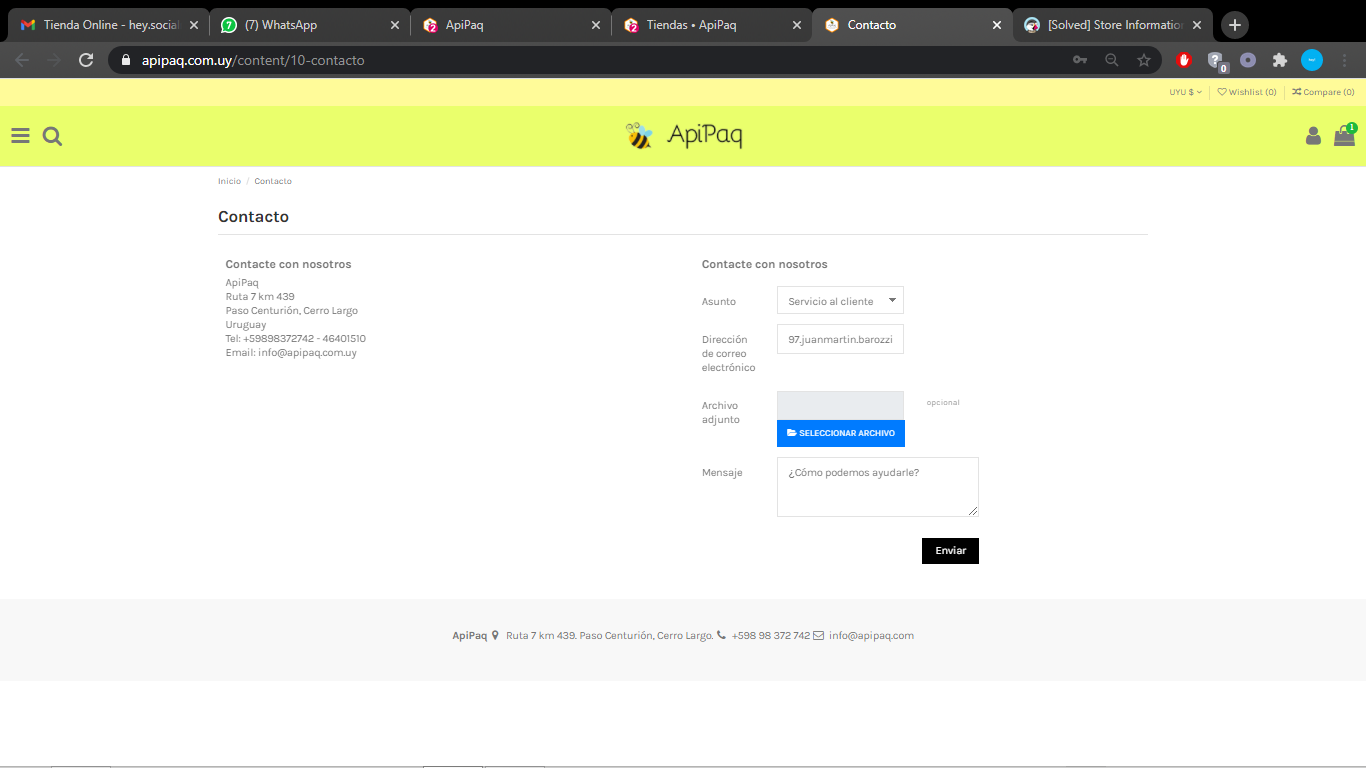Switch to the Tienda Online - hey.social tab
This screenshot has width=1366, height=768.
click(108, 25)
